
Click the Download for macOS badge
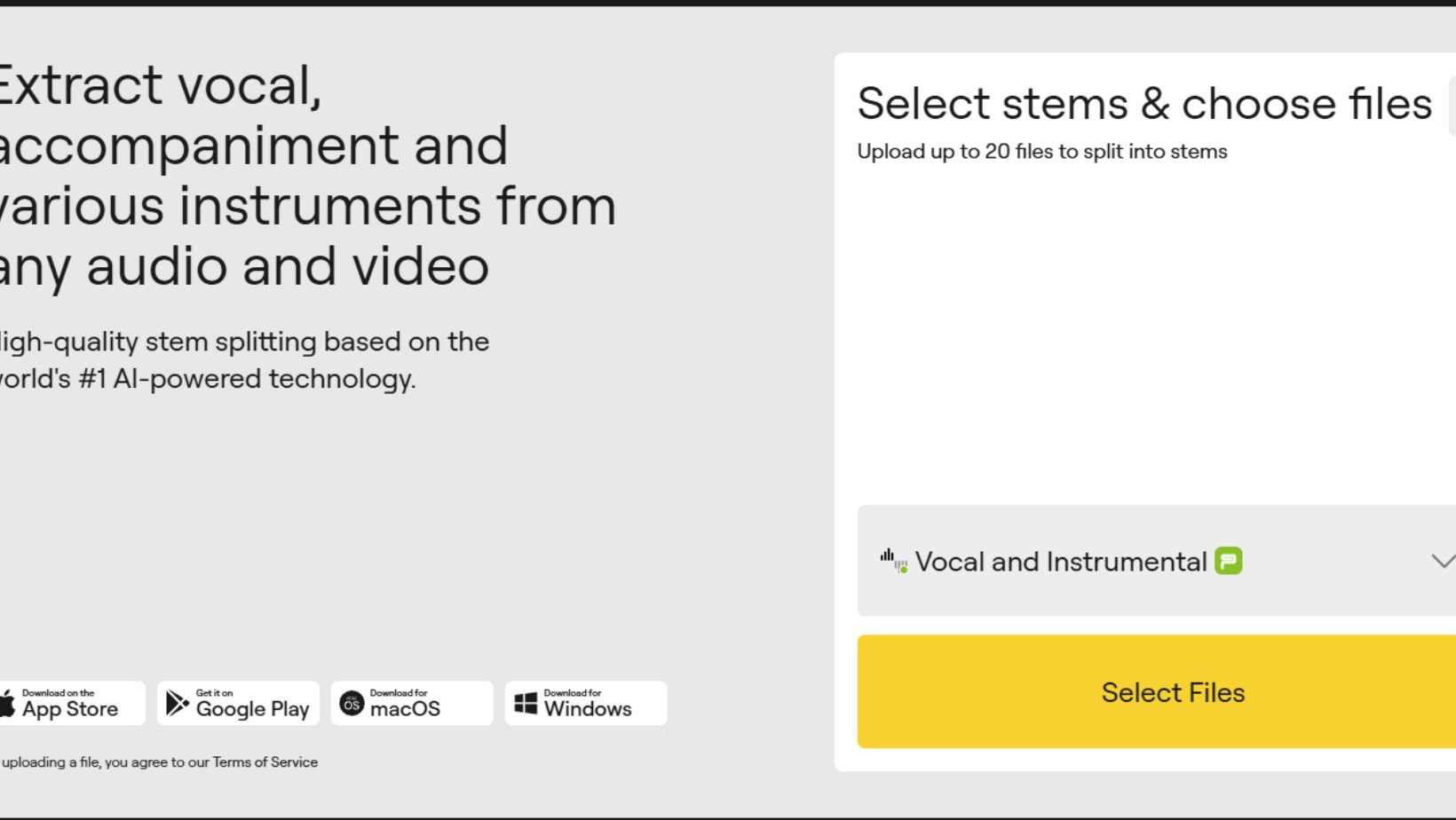[x=411, y=702]
